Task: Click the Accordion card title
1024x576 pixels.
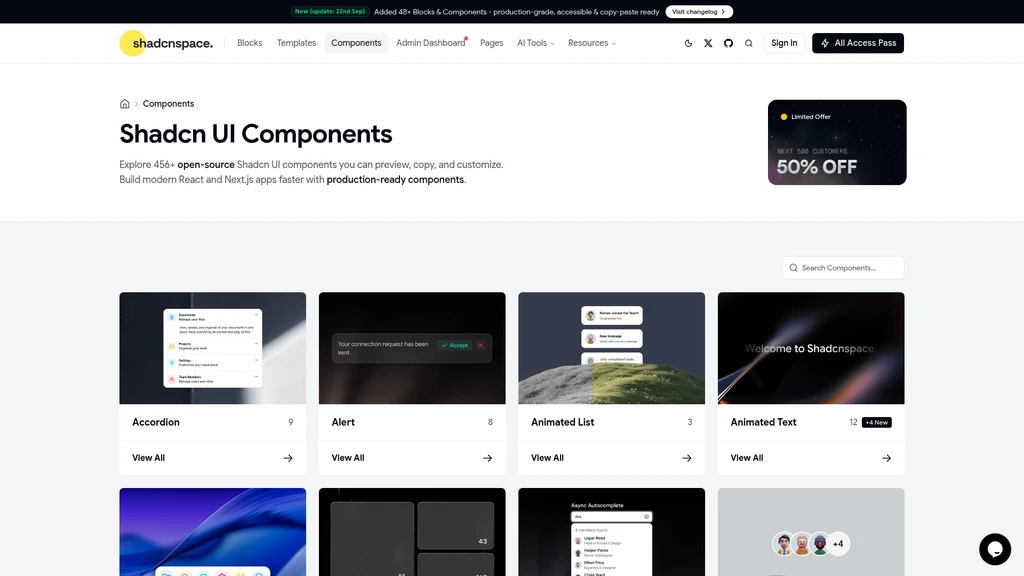Action: [156, 423]
